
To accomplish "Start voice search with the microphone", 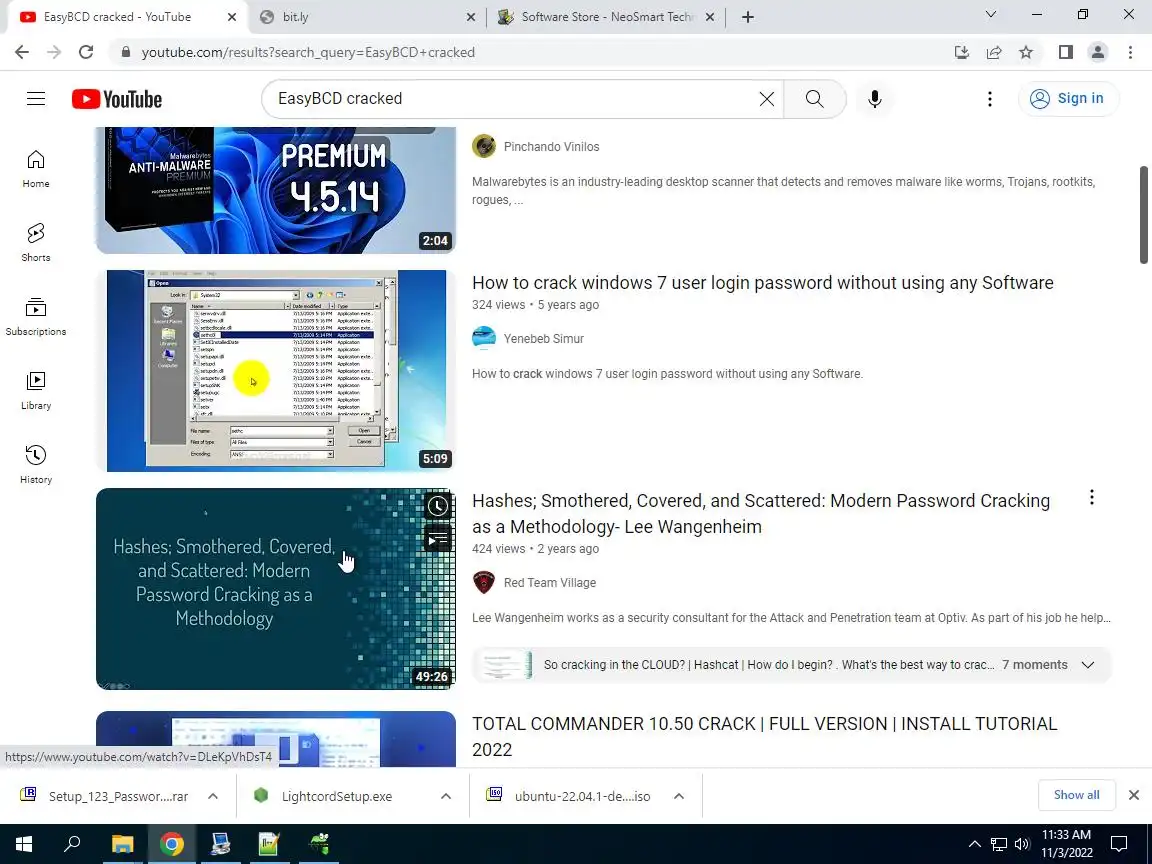I will click(x=874, y=98).
